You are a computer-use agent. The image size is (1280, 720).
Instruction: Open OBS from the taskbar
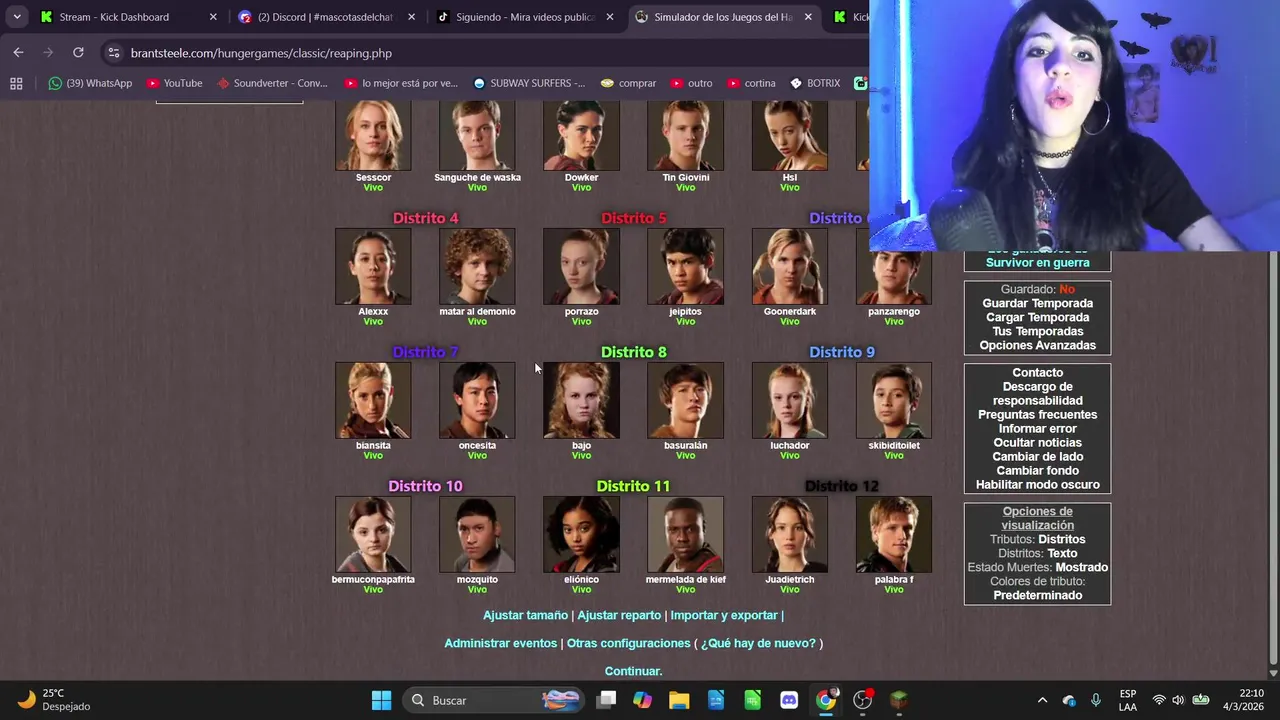[863, 700]
